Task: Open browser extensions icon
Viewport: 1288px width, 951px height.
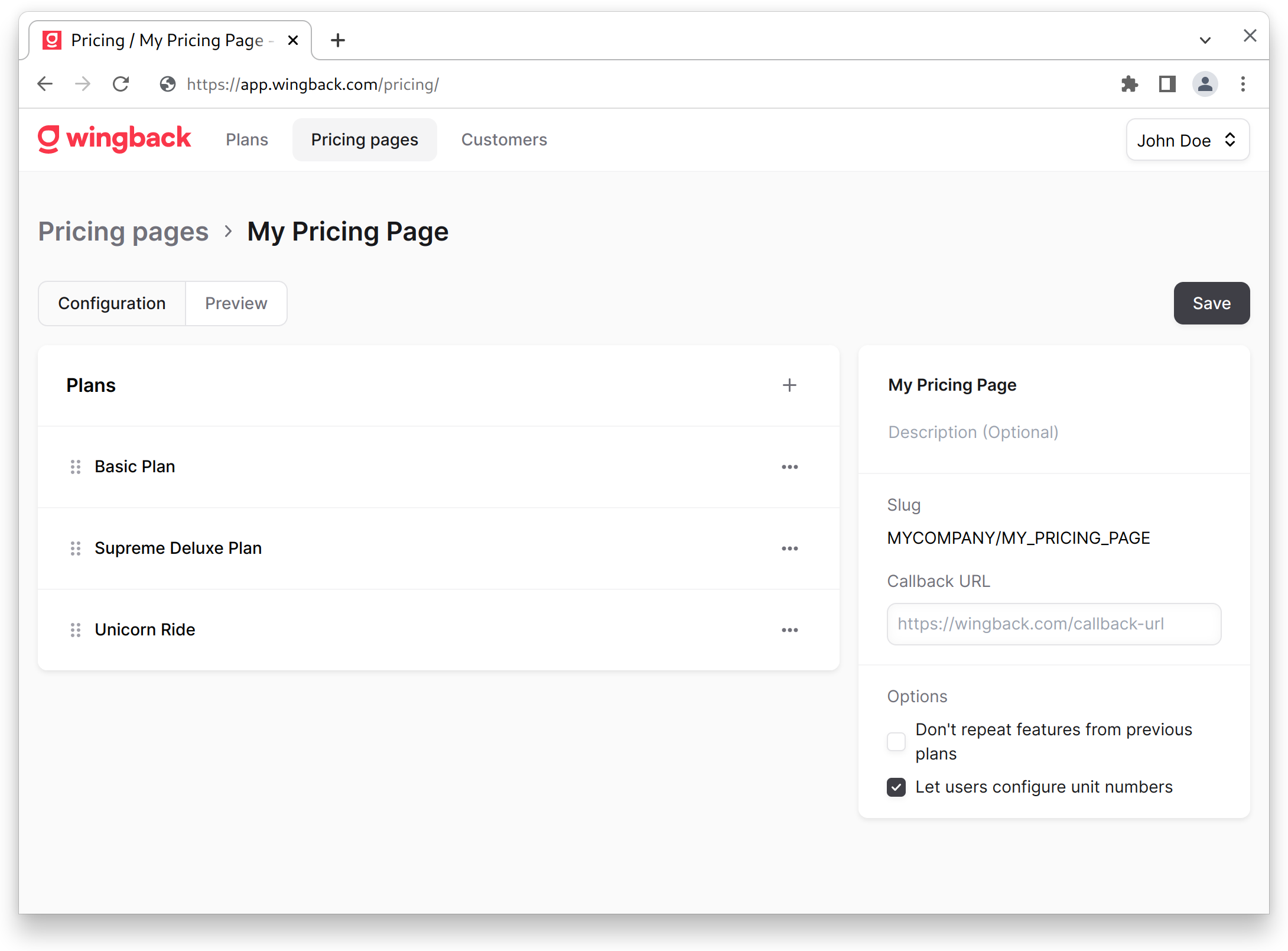Action: pos(1130,84)
